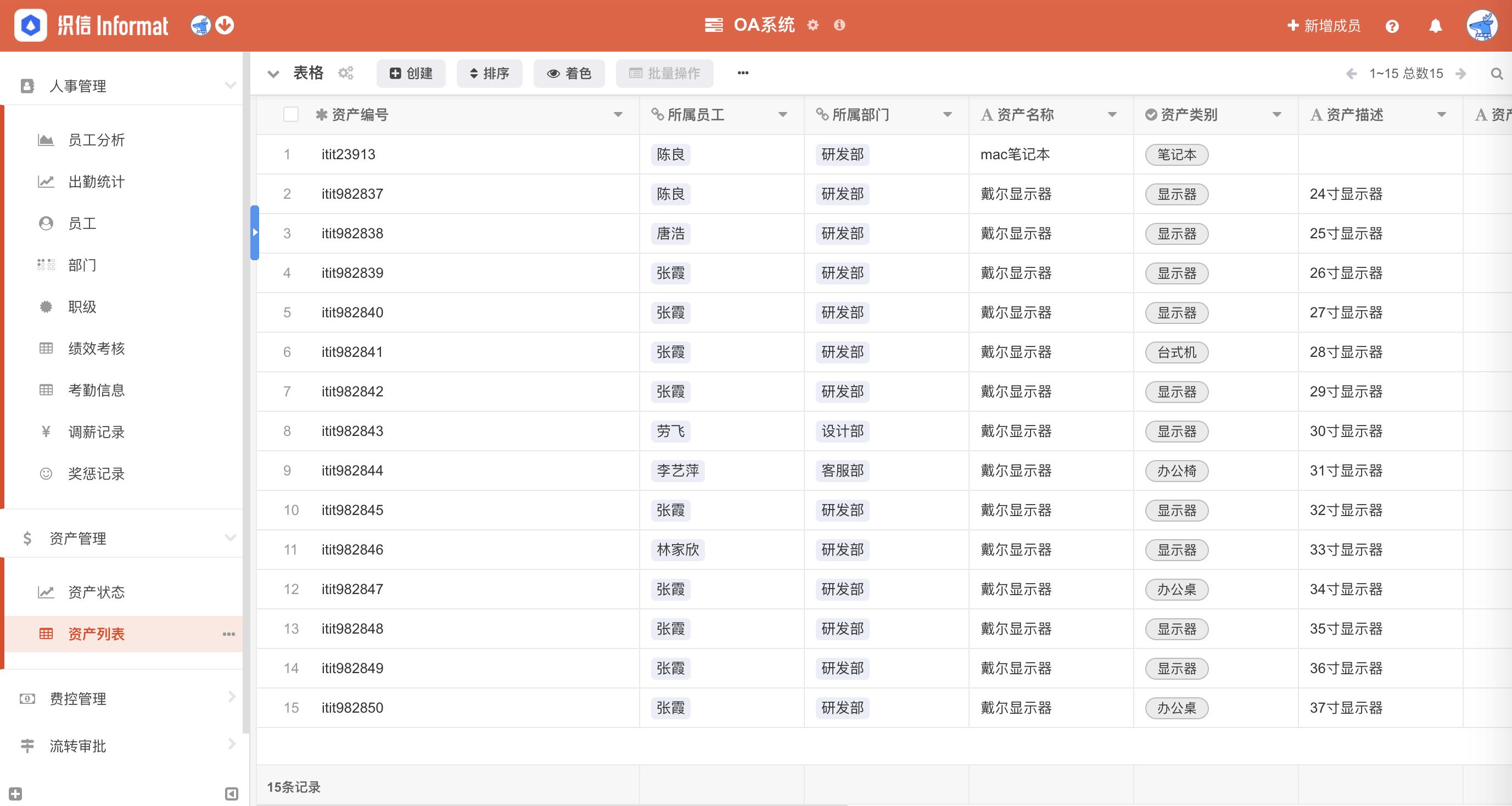Click the 部门 department grid icon
The image size is (1512, 806).
[46, 265]
